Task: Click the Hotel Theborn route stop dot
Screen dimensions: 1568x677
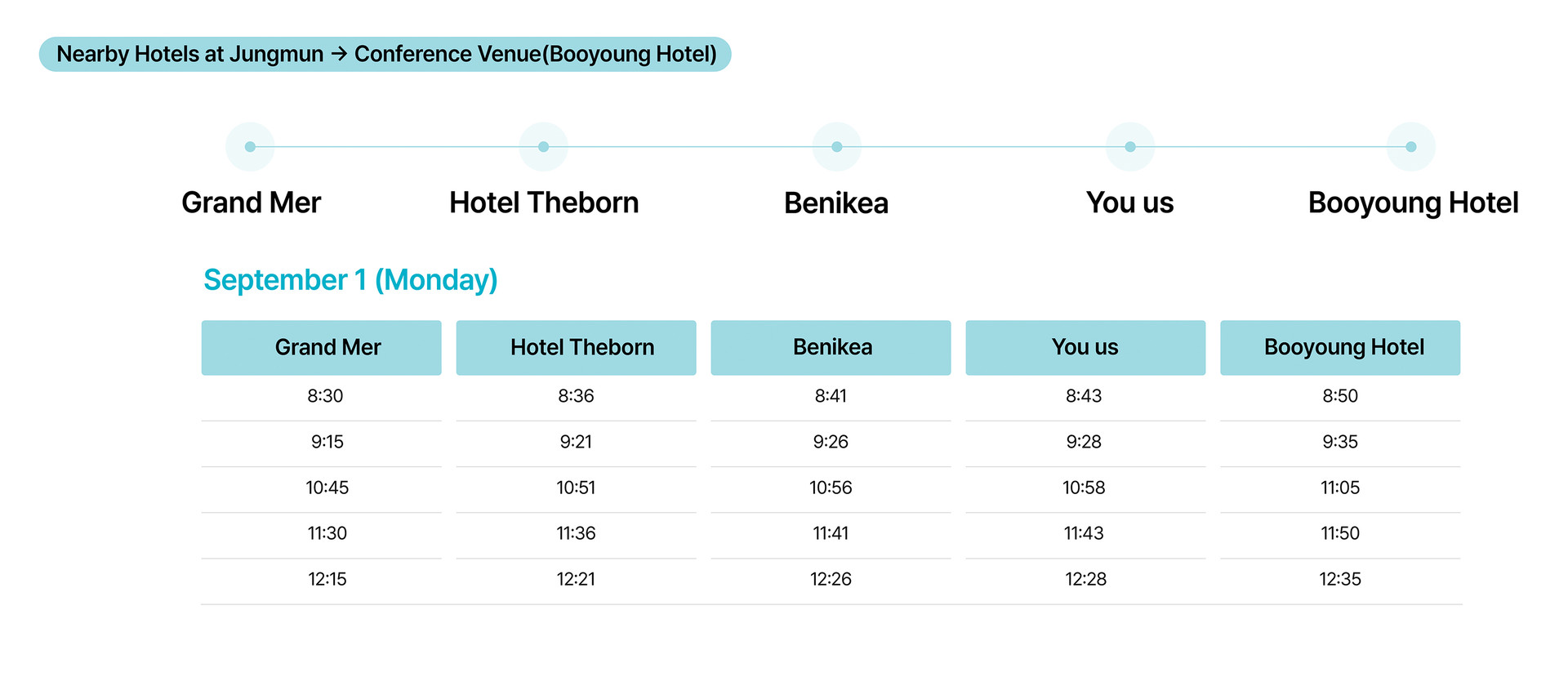Action: pos(543,147)
